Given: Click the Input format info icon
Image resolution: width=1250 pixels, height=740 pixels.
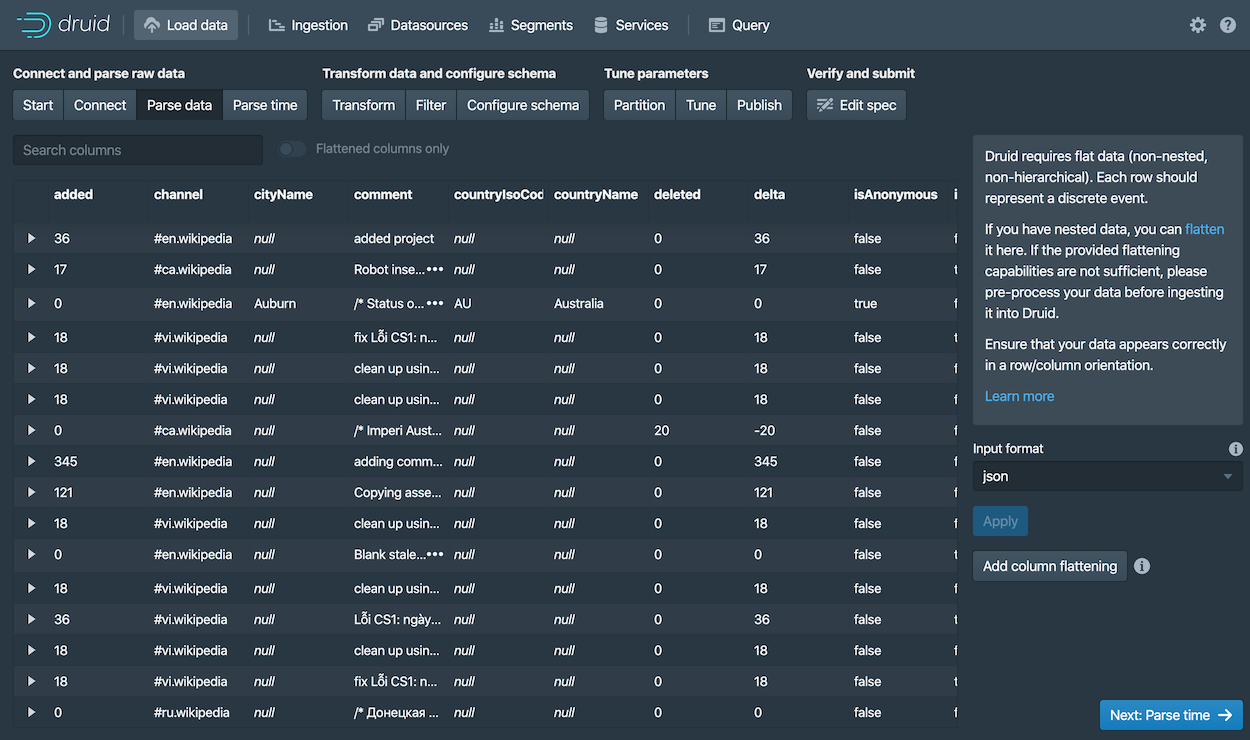Looking at the screenshot, I should (x=1235, y=448).
